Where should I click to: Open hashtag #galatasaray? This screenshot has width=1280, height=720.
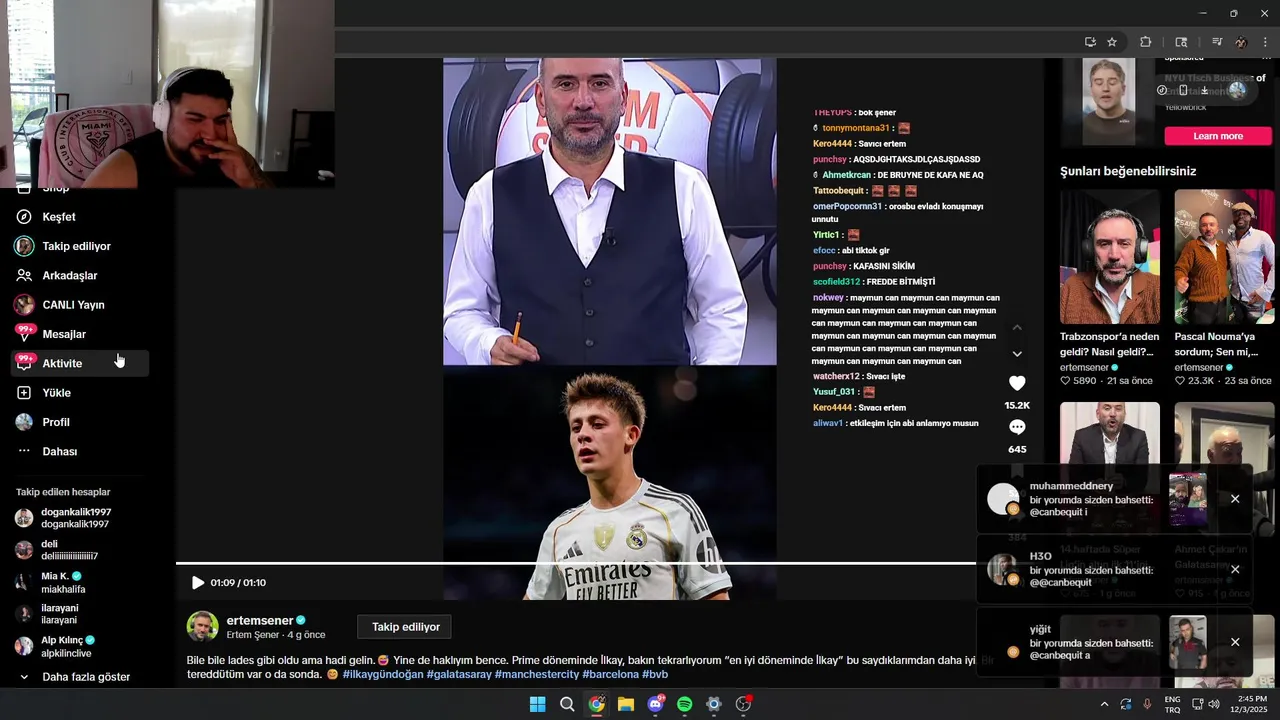click(x=459, y=674)
